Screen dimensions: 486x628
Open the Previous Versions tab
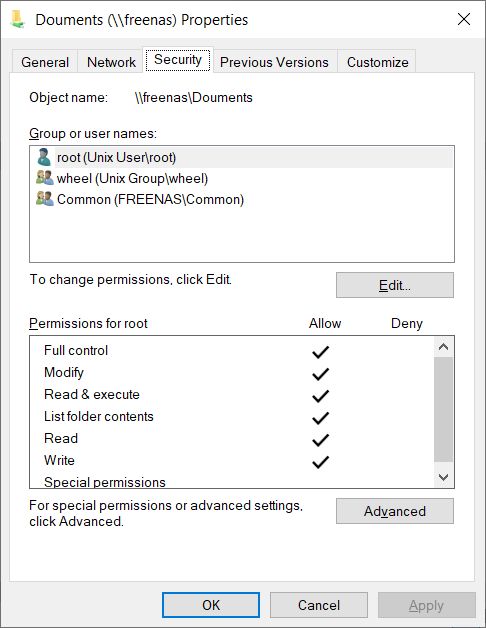point(274,62)
